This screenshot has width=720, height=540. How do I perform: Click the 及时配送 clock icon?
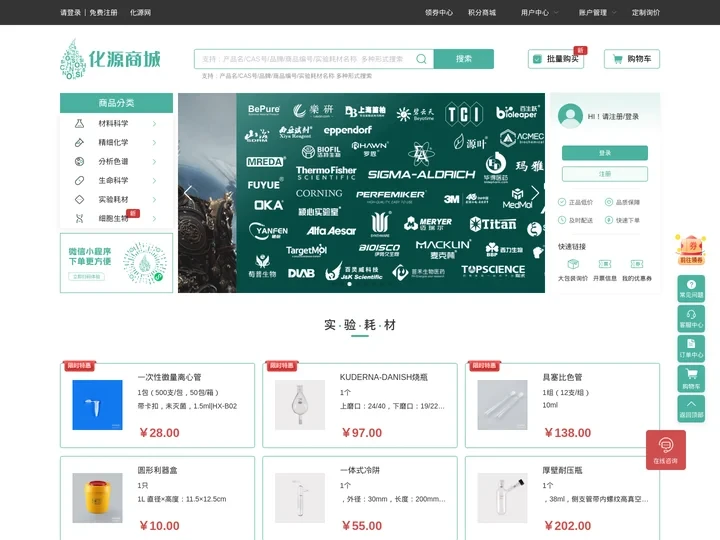tap(562, 220)
